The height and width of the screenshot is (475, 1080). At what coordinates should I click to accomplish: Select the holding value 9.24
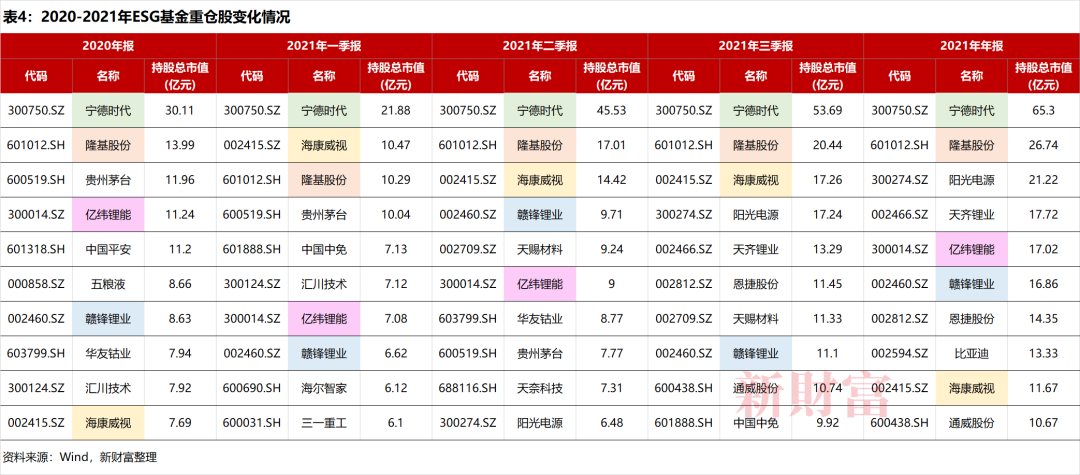(612, 249)
